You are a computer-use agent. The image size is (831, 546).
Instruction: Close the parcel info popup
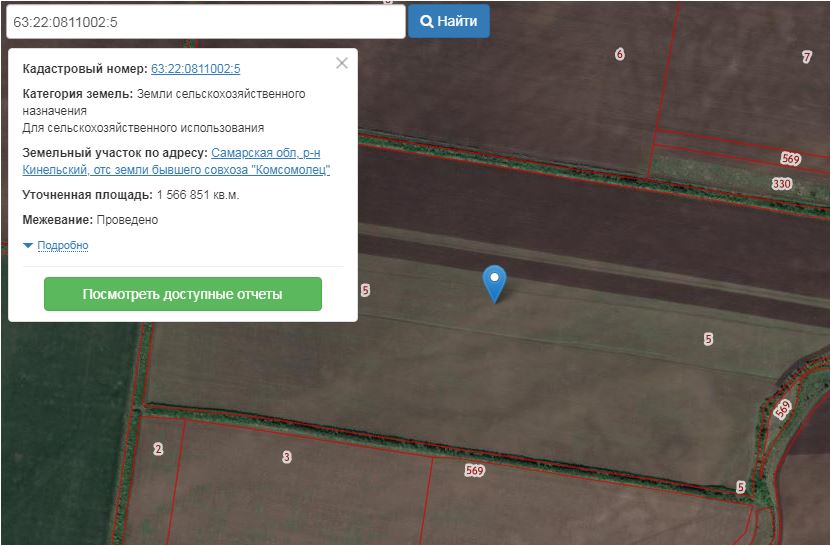pyautogui.click(x=342, y=63)
